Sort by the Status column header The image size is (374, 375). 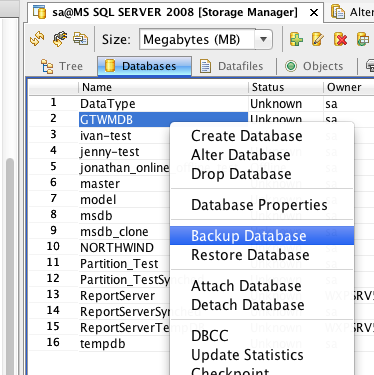pyautogui.click(x=286, y=87)
